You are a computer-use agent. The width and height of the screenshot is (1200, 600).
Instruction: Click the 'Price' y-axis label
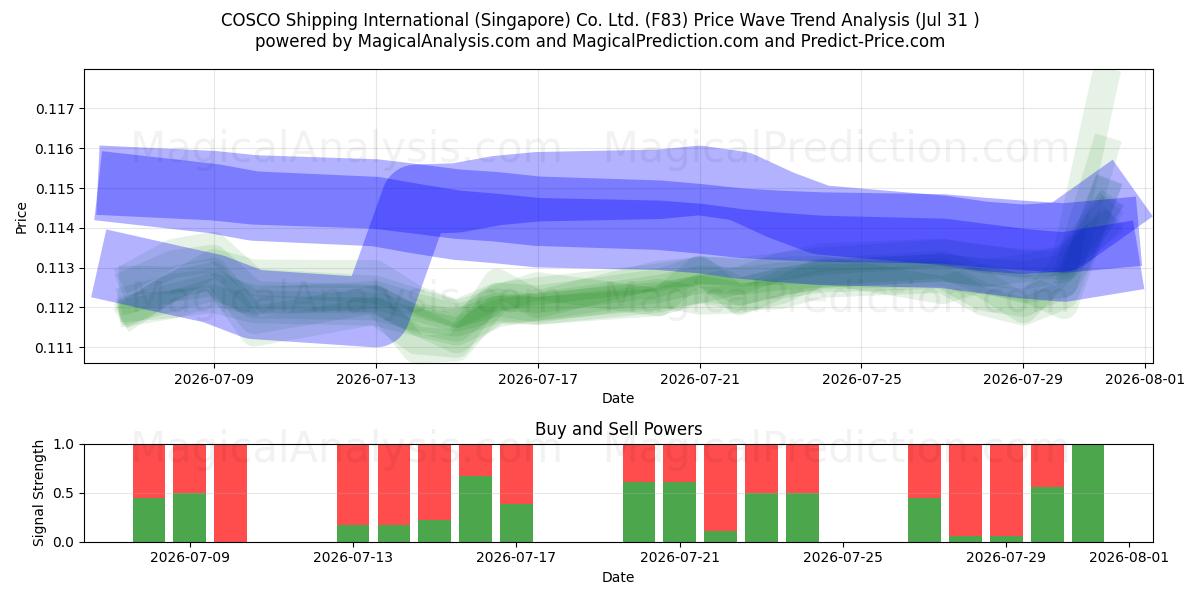(x=22, y=217)
